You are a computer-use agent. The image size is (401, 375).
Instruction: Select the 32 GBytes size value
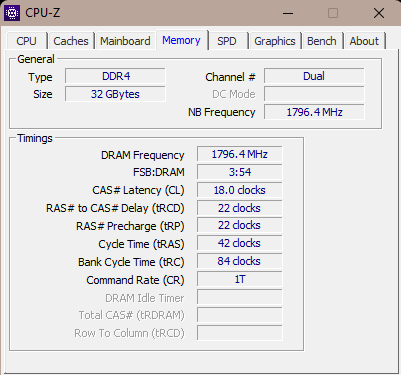115,94
